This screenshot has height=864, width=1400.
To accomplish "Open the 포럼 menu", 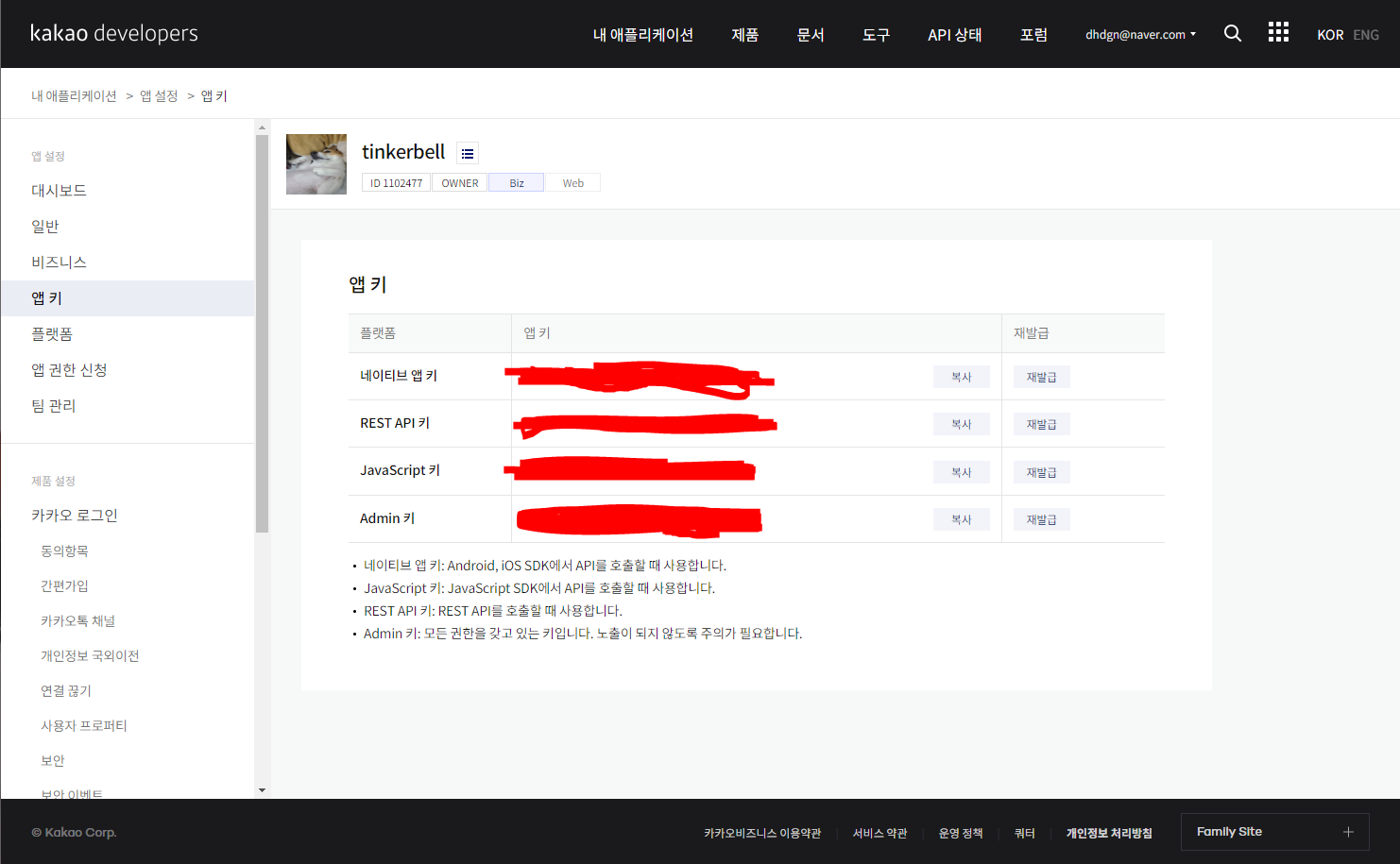I will [x=1033, y=34].
